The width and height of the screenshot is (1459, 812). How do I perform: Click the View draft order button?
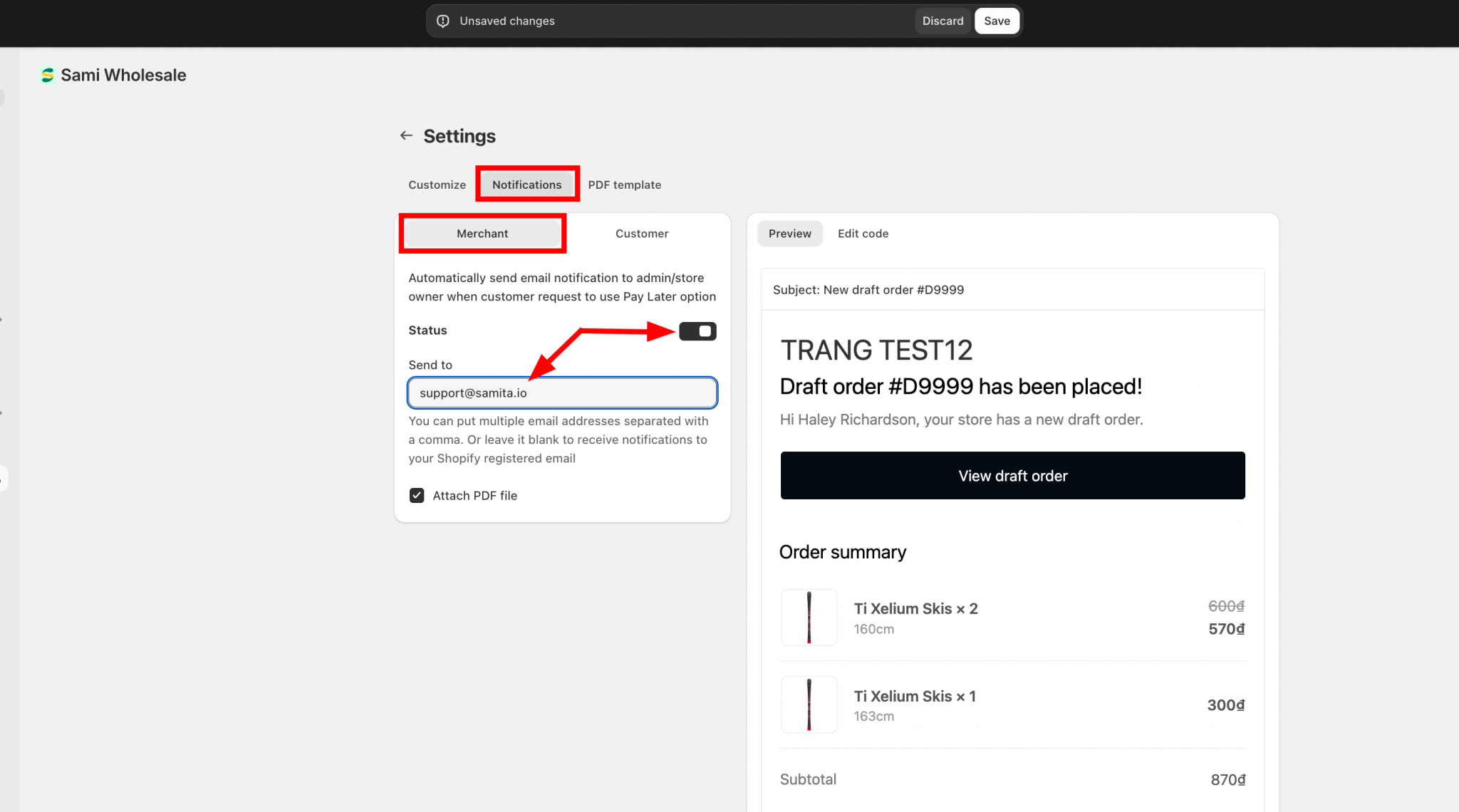point(1012,476)
